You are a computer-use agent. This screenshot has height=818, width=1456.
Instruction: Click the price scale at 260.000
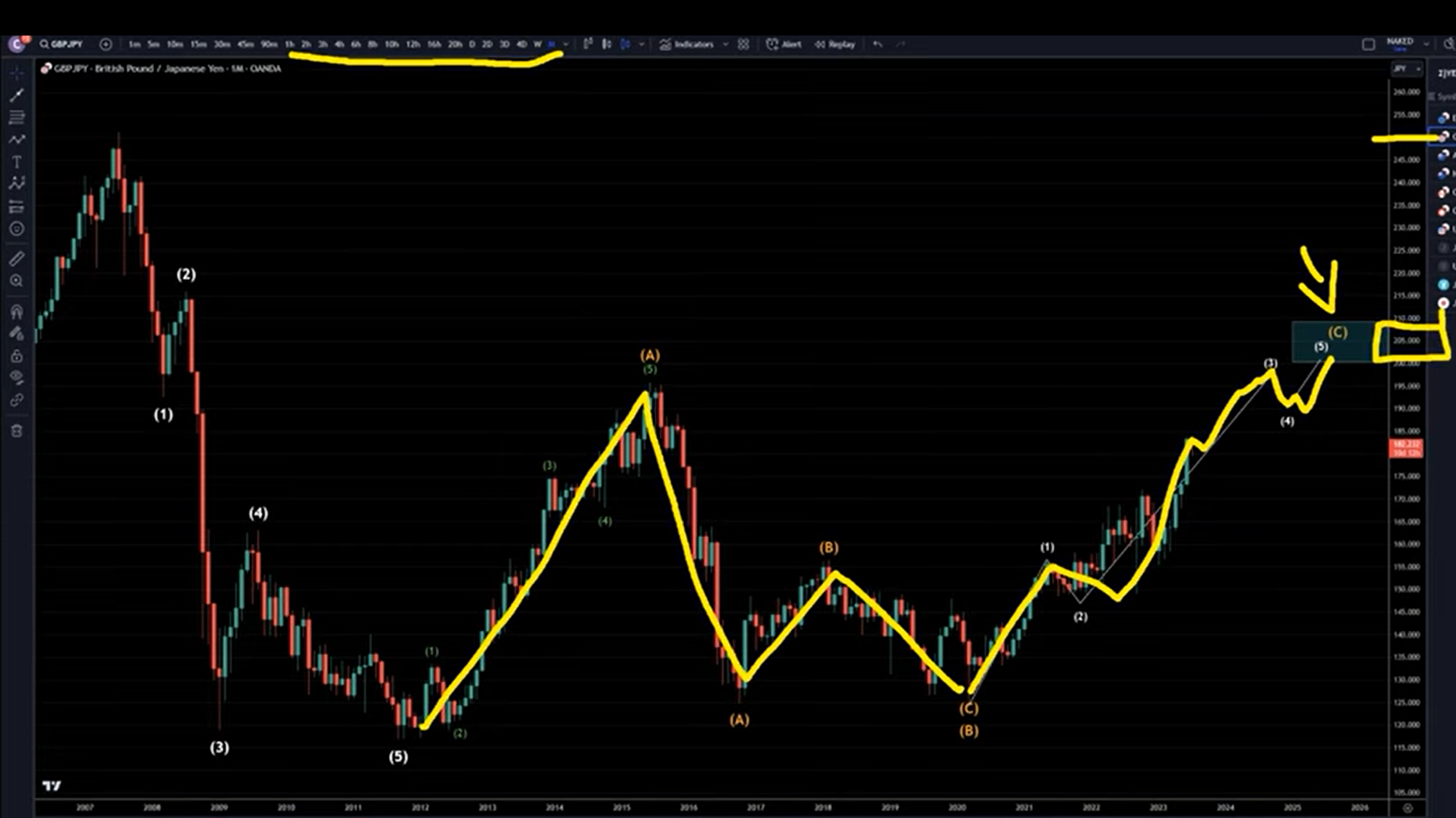click(1406, 92)
